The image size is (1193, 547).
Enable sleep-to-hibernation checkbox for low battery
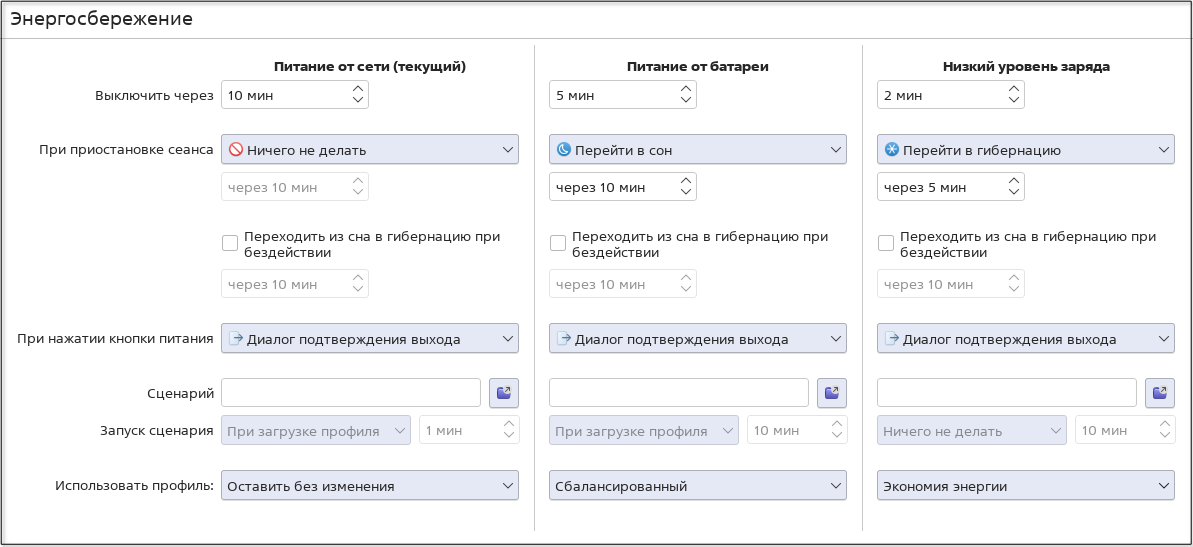pyautogui.click(x=886, y=243)
